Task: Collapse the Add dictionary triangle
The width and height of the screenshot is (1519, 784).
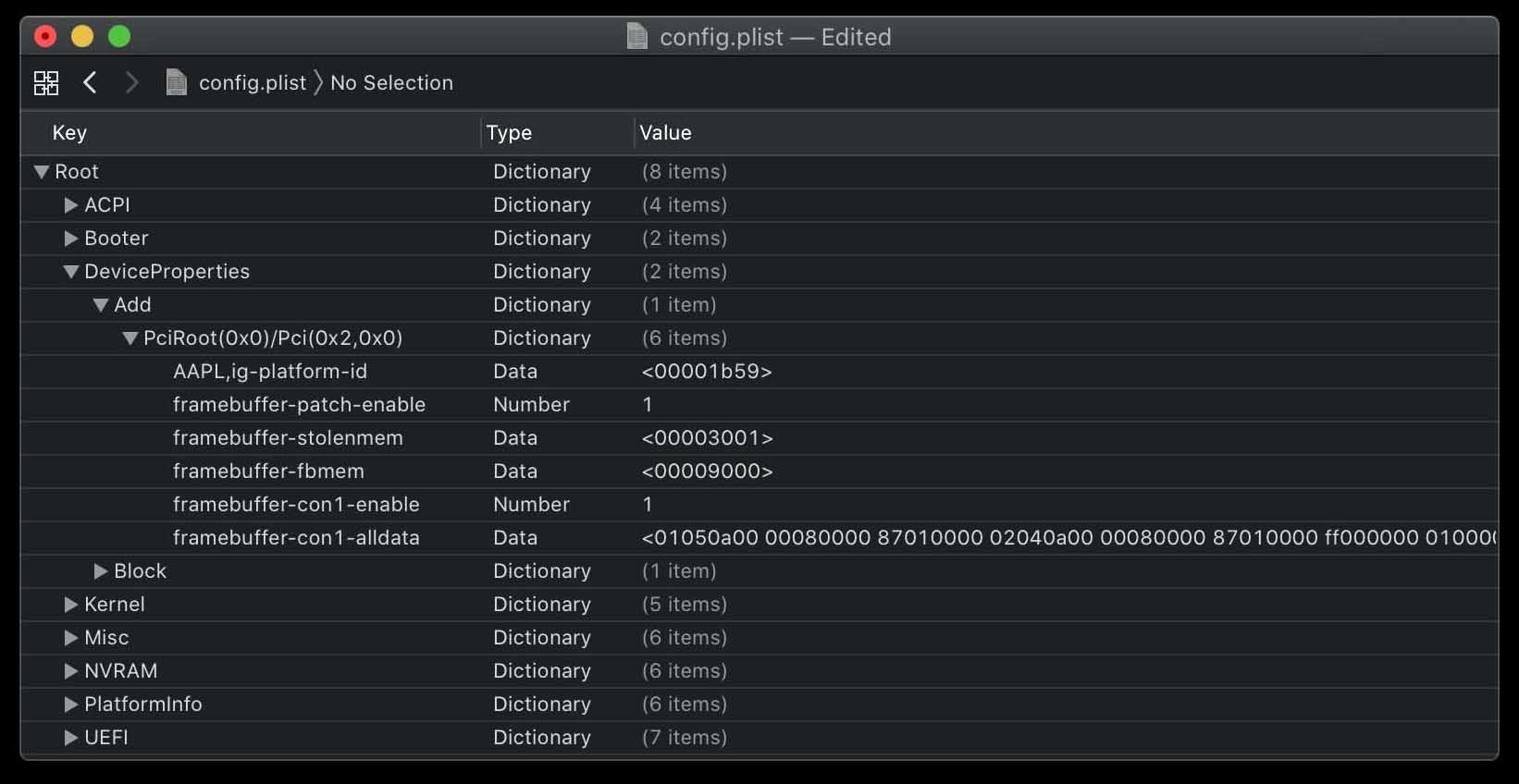Action: click(101, 305)
